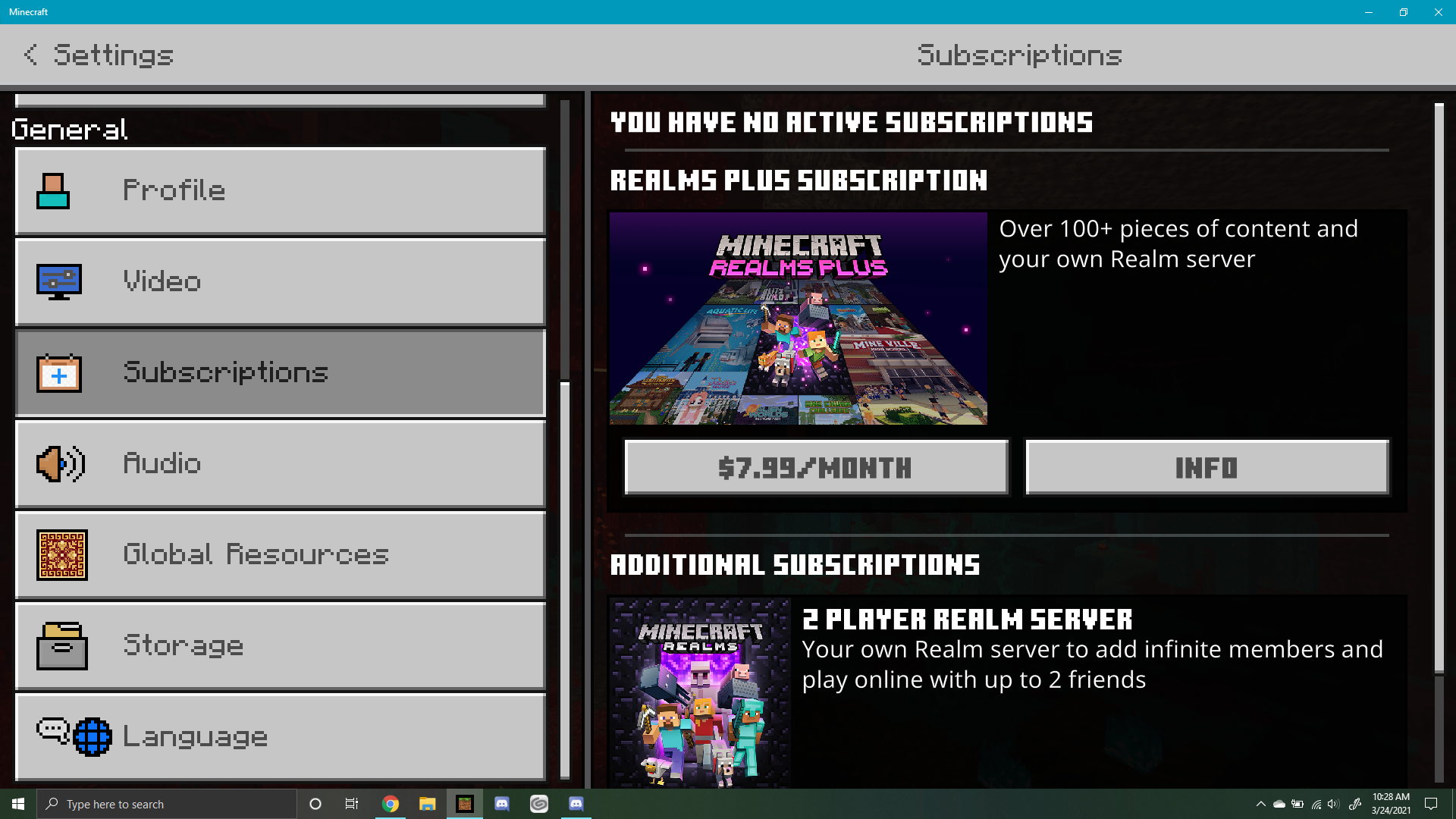Click the Language globe icon
Viewport: 1456px width, 819px height.
[93, 736]
